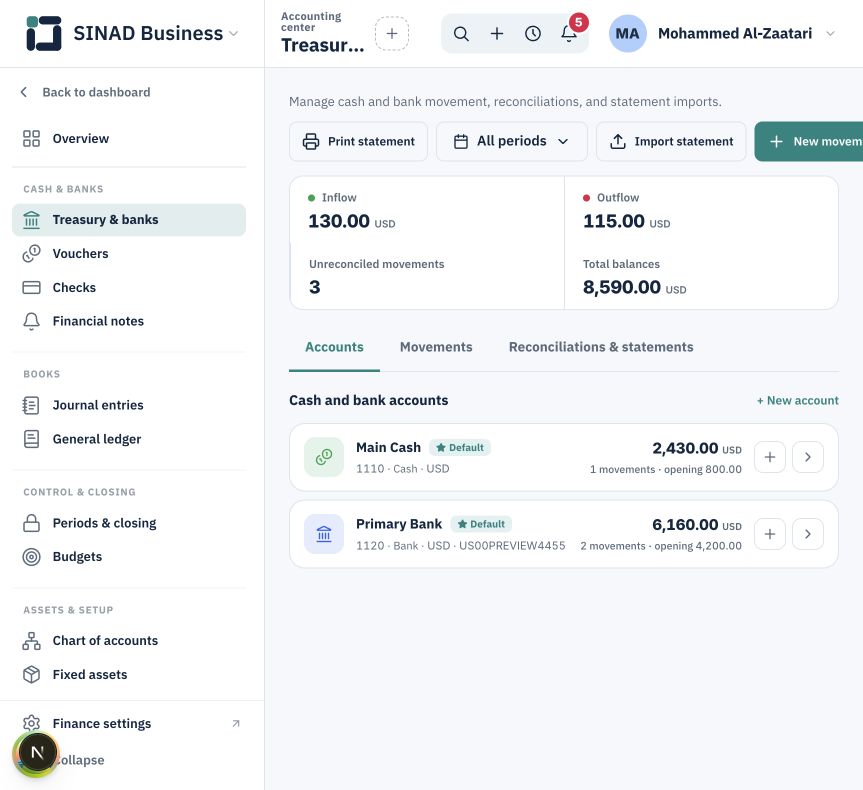The height and width of the screenshot is (790, 863).
Task: Open the search icon in top bar
Action: pyautogui.click(x=461, y=34)
